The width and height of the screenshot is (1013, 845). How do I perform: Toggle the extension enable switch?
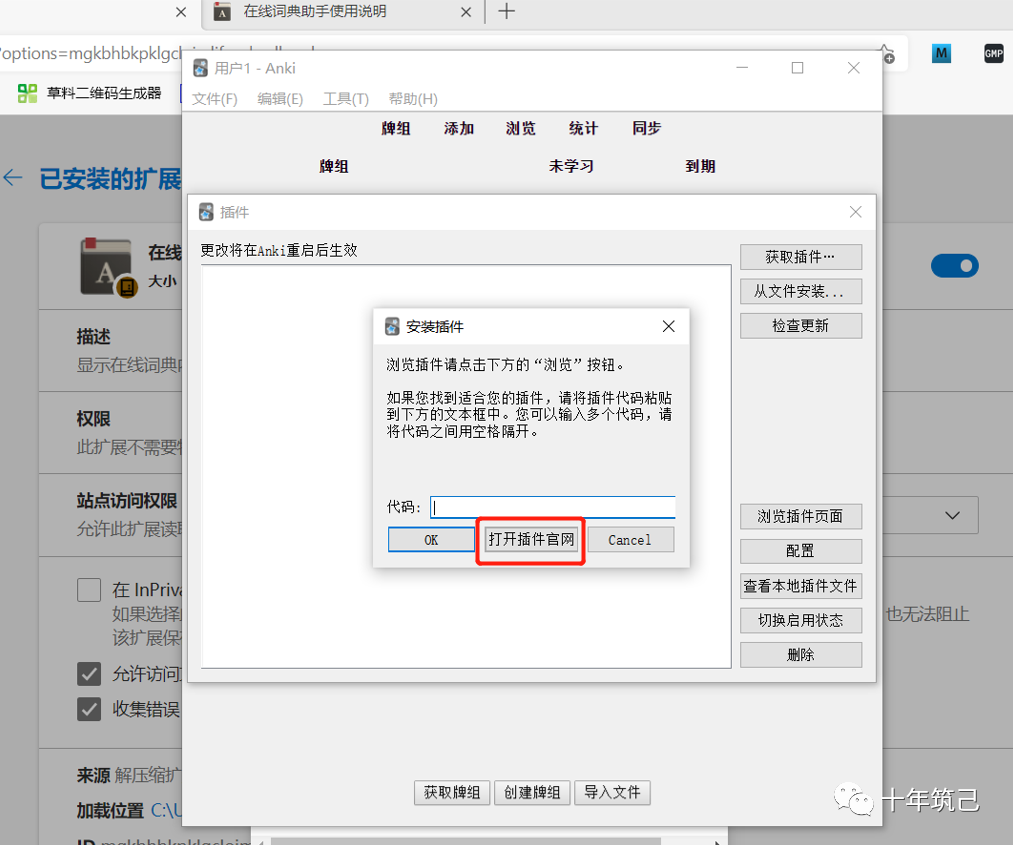[955, 266]
